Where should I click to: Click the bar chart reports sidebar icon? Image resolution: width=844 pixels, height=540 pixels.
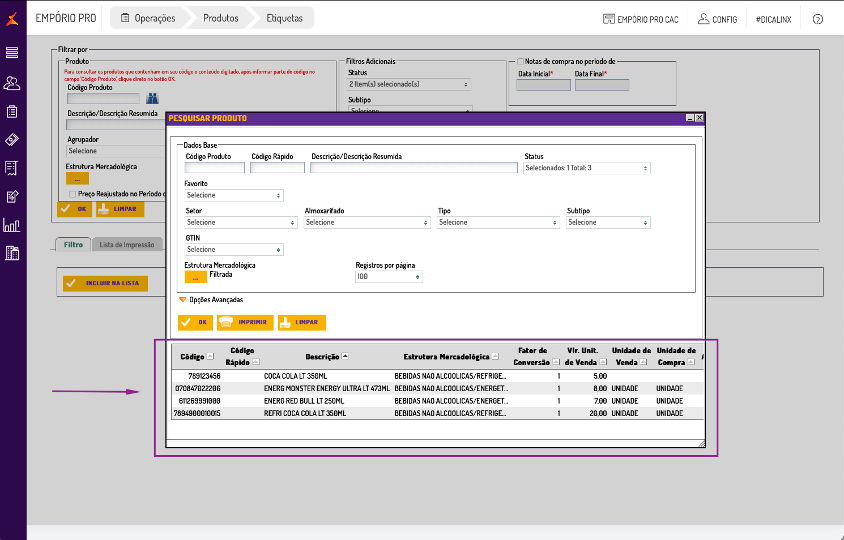click(x=12, y=225)
